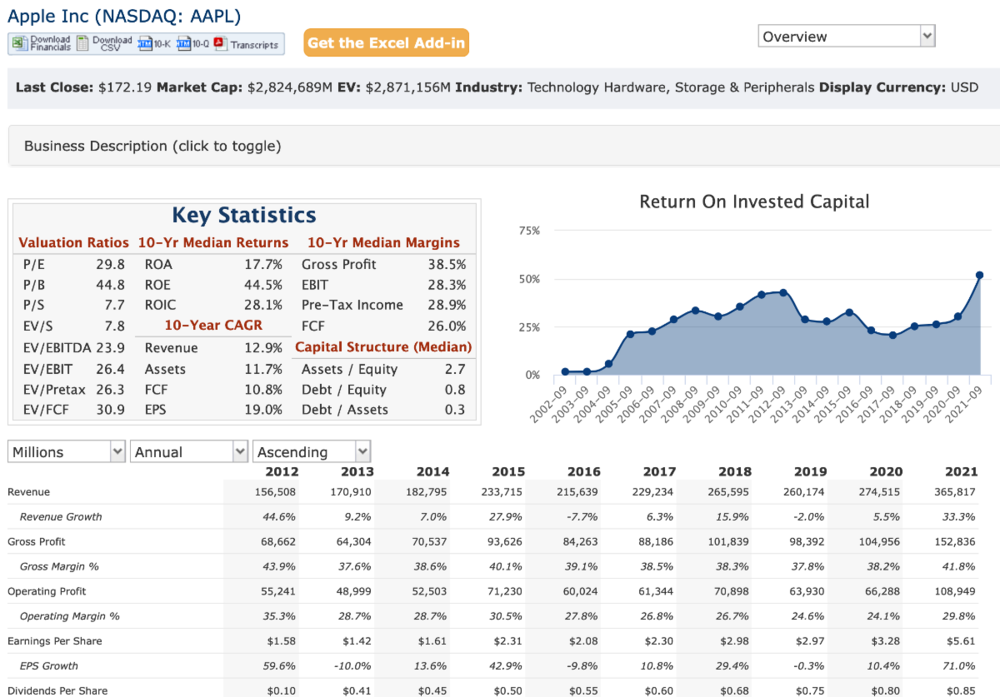1000x697 pixels.
Task: Click the Get the Excel Add-in button
Action: [x=386, y=43]
